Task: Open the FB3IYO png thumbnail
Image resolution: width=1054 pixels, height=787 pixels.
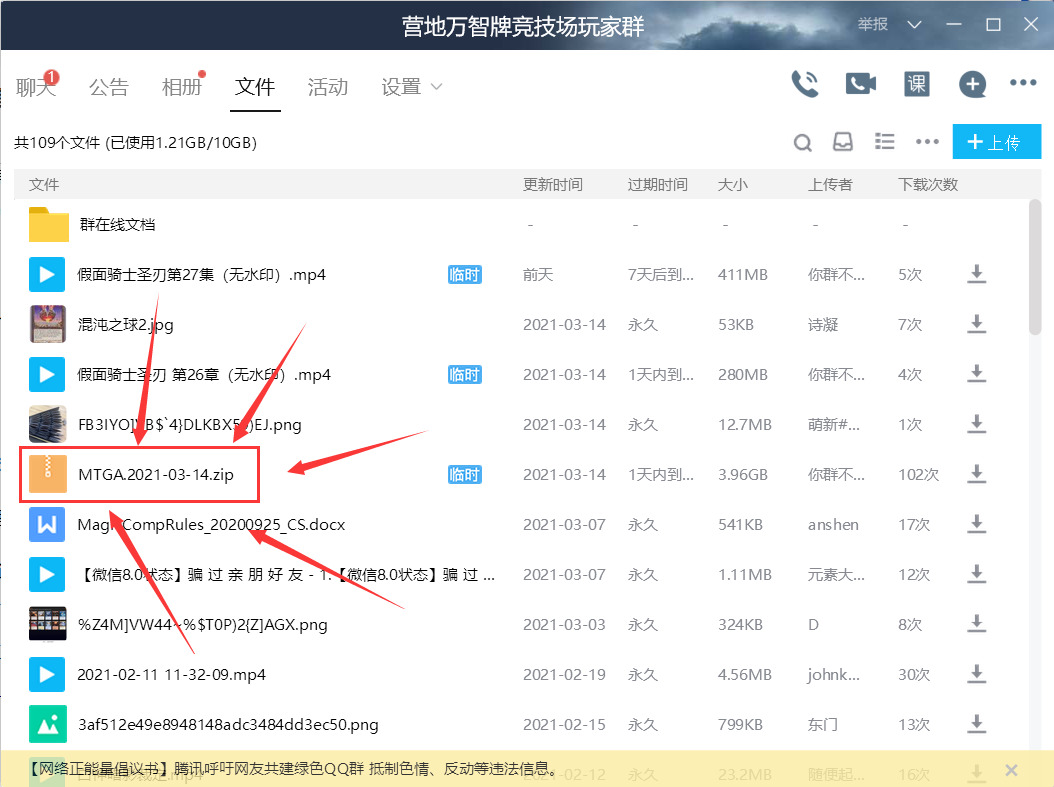Action: (48, 424)
